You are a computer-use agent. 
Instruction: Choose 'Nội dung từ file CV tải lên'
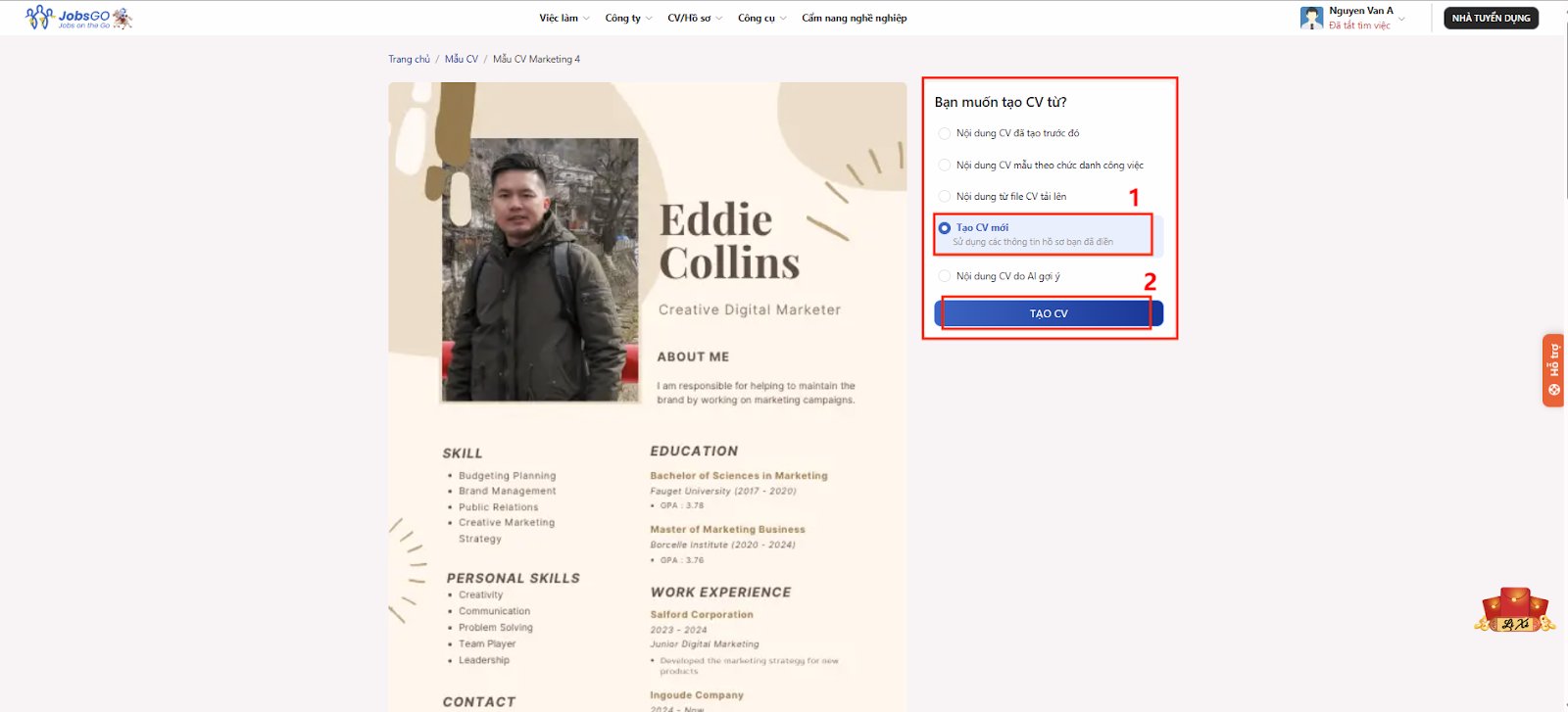945,197
